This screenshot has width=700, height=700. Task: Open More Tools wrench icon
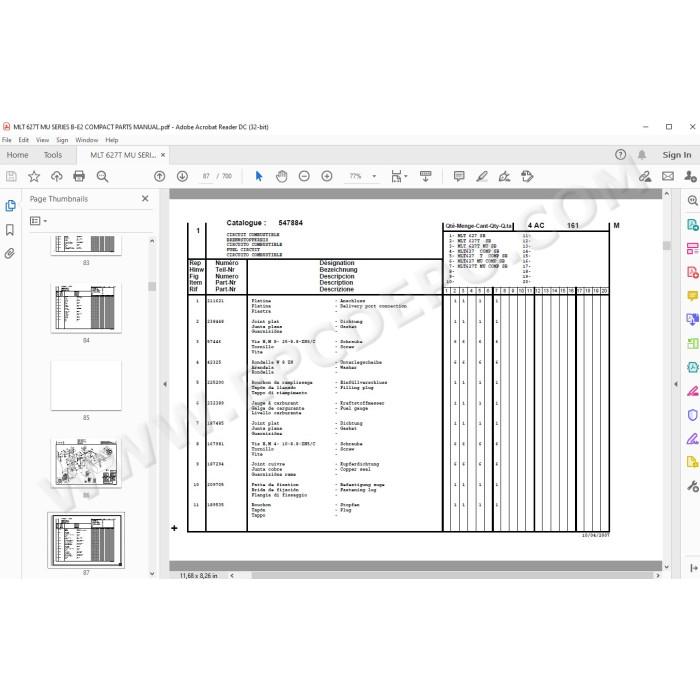(692, 486)
